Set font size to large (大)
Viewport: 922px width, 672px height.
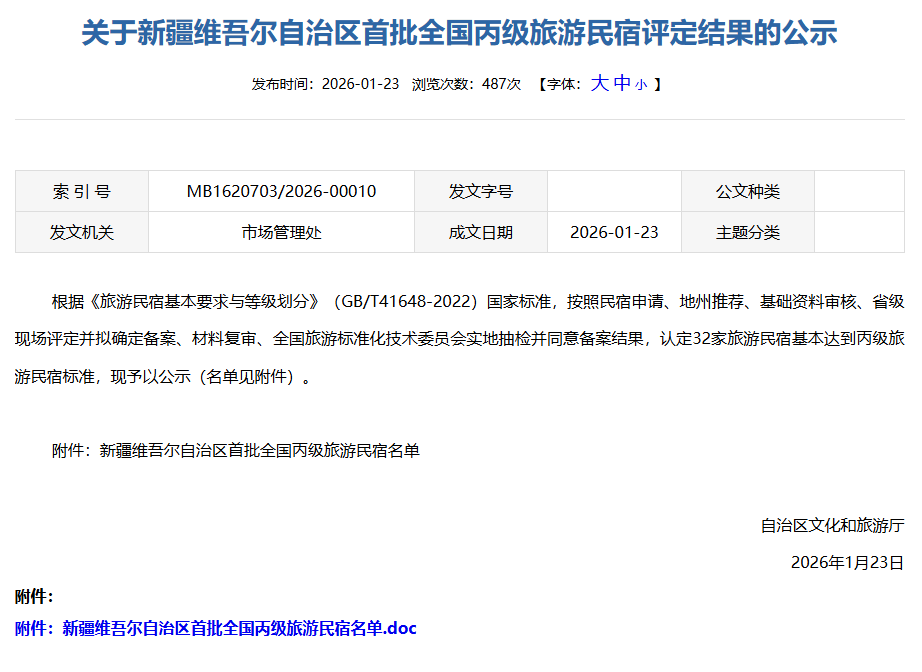[599, 83]
